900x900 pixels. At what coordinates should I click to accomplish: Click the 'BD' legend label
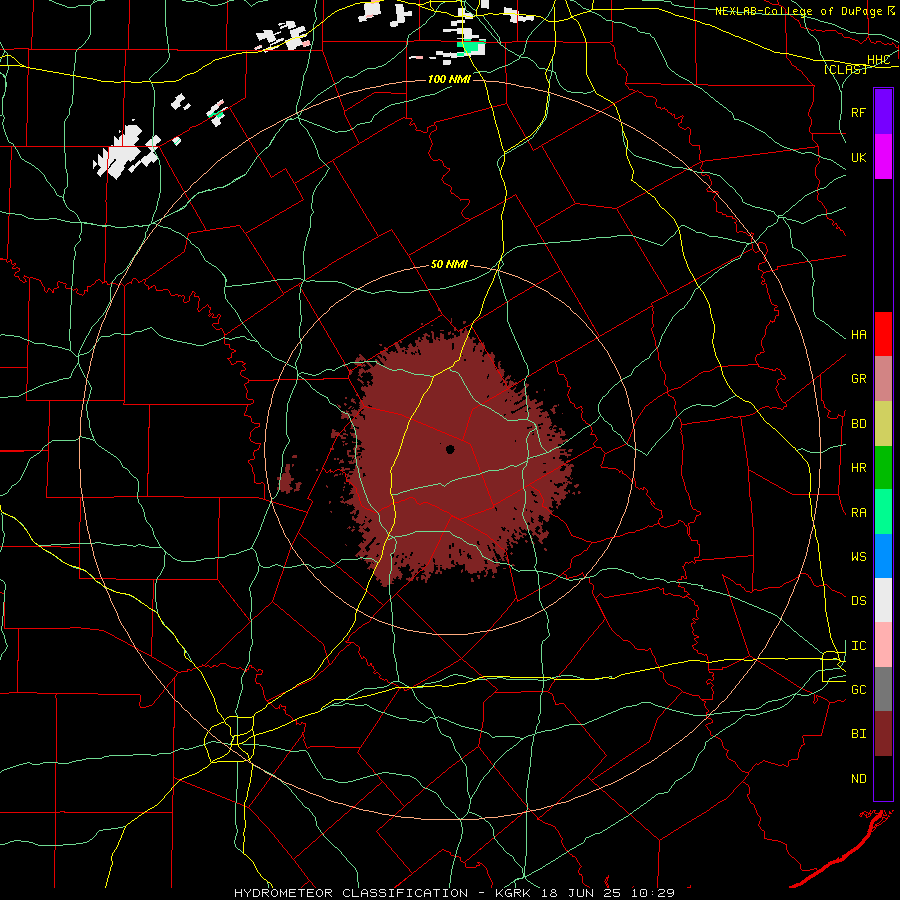(x=858, y=424)
